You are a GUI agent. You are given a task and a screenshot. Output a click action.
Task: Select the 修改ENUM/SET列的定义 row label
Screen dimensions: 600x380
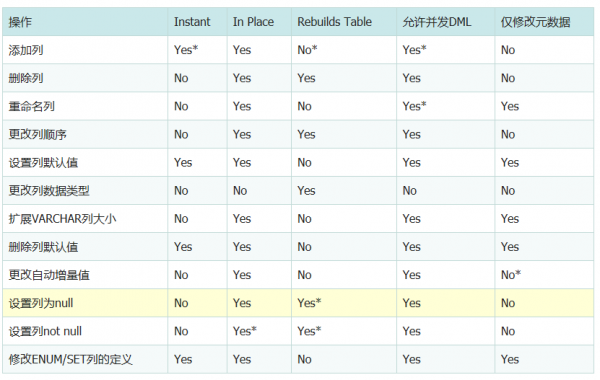click(x=70, y=359)
